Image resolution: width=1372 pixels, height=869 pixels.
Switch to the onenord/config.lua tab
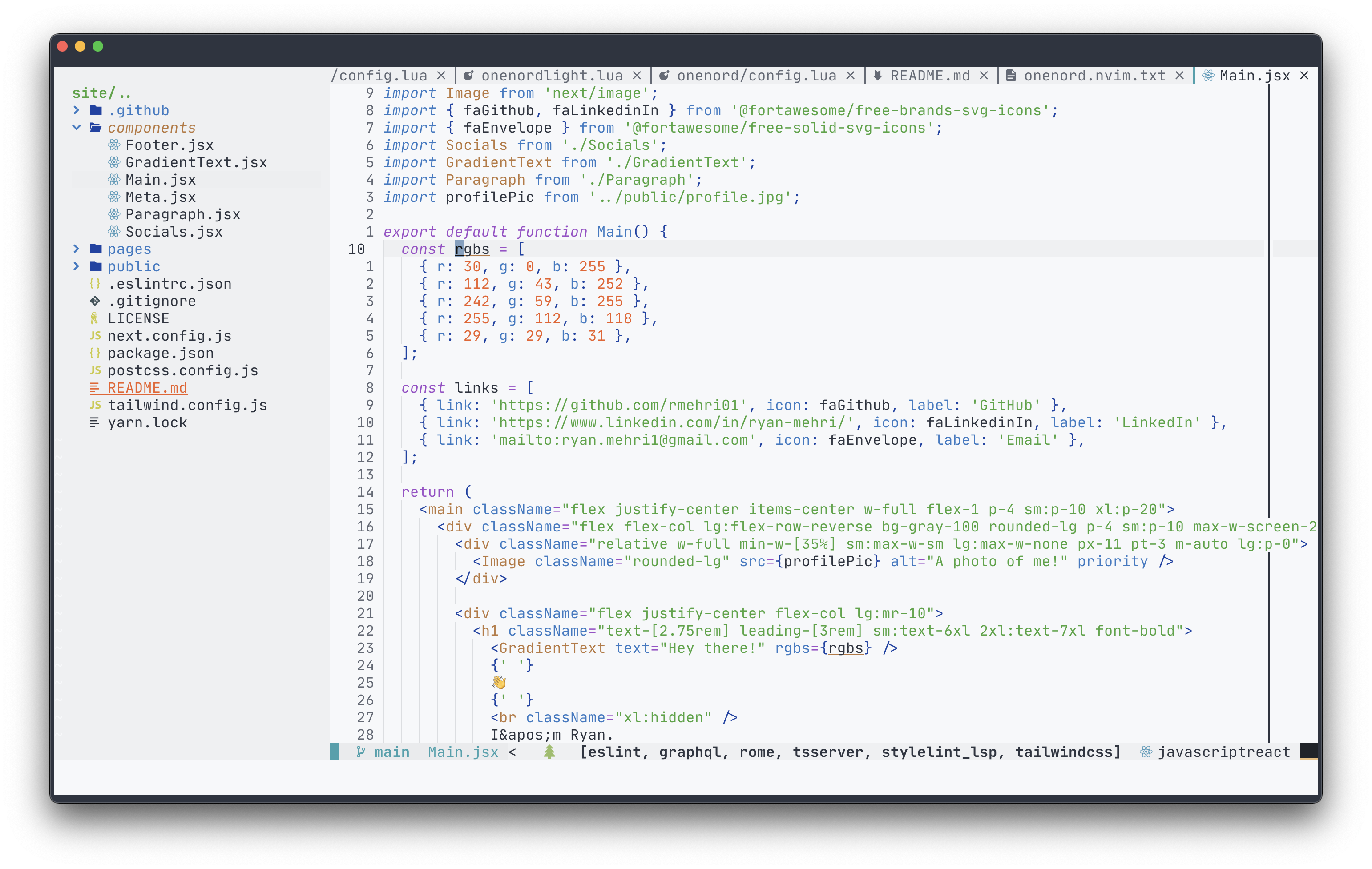(x=757, y=76)
